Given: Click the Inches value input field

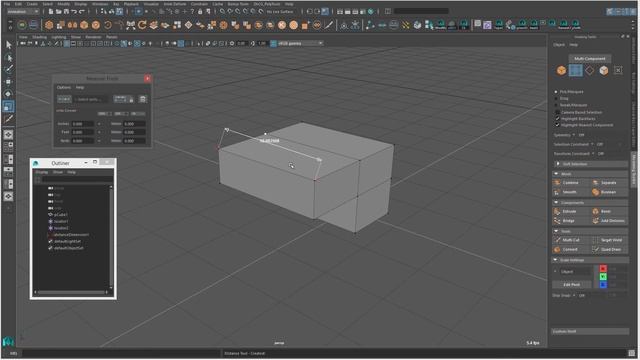Looking at the screenshot, I should 83,124.
